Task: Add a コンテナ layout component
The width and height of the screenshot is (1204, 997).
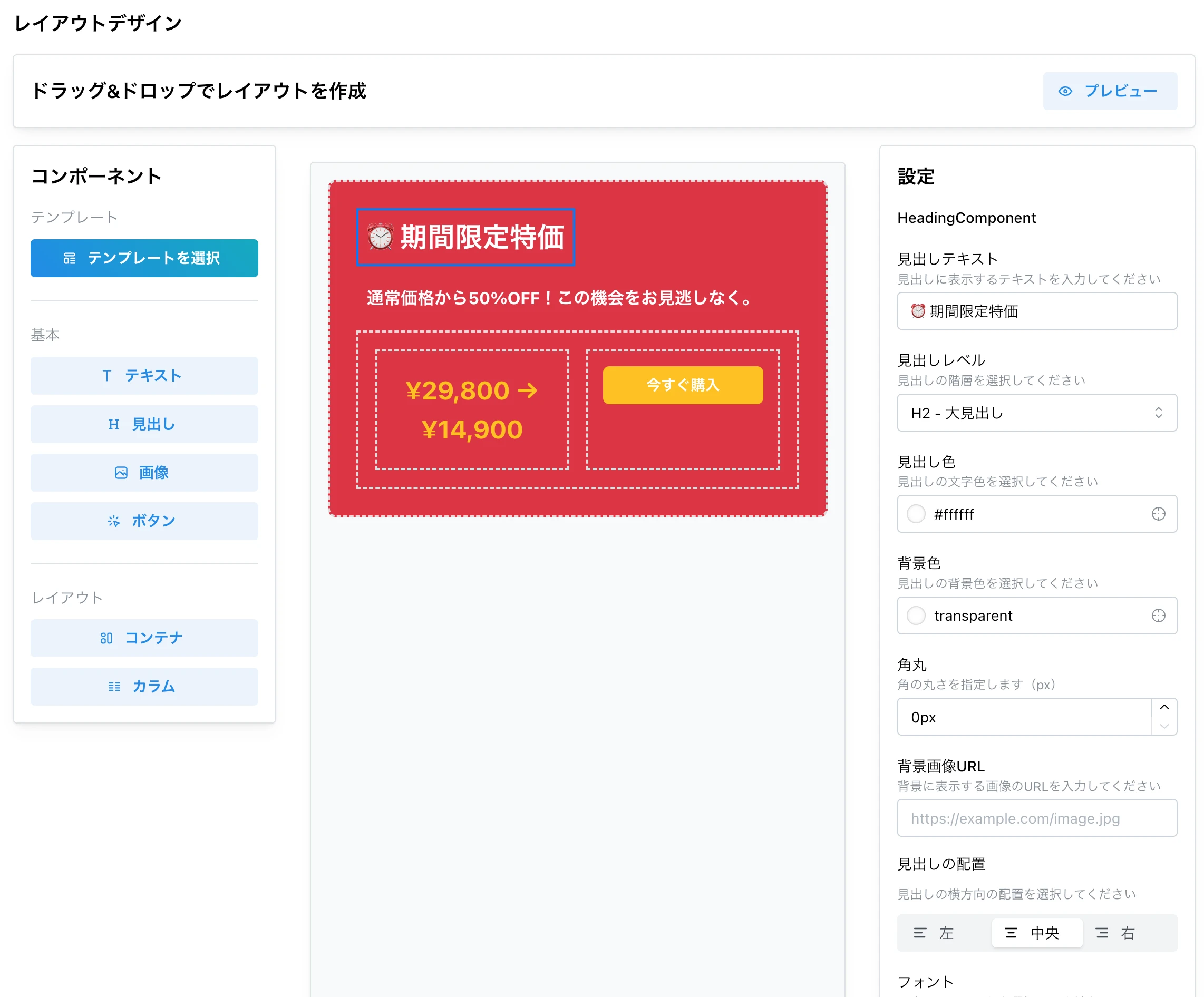Action: coord(144,638)
